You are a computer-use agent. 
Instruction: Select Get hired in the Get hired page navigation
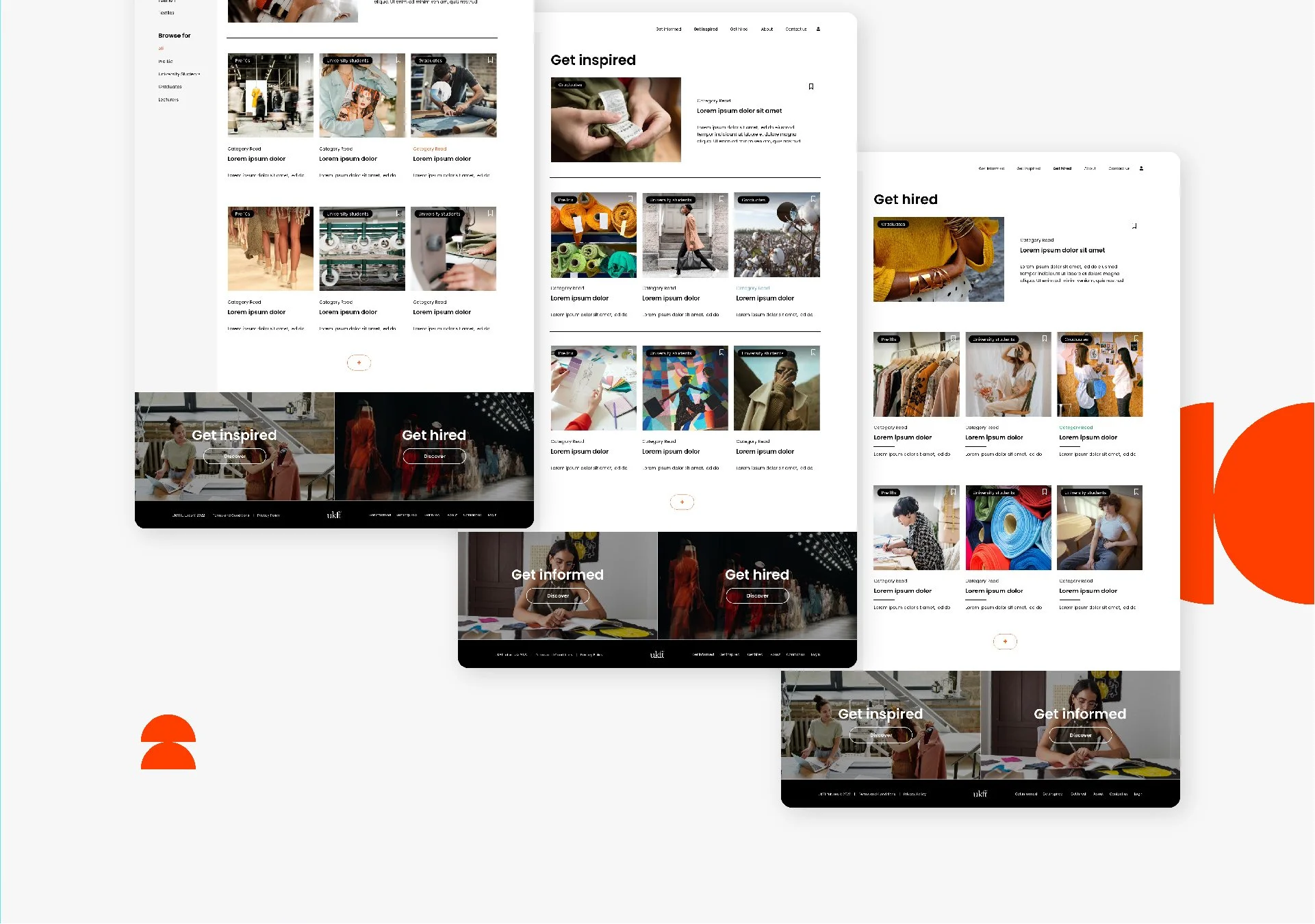point(1062,168)
